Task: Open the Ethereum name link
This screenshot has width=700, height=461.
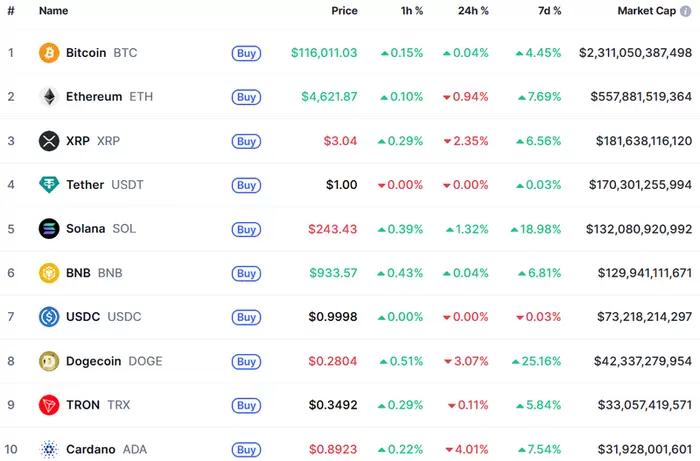Action: point(94,97)
